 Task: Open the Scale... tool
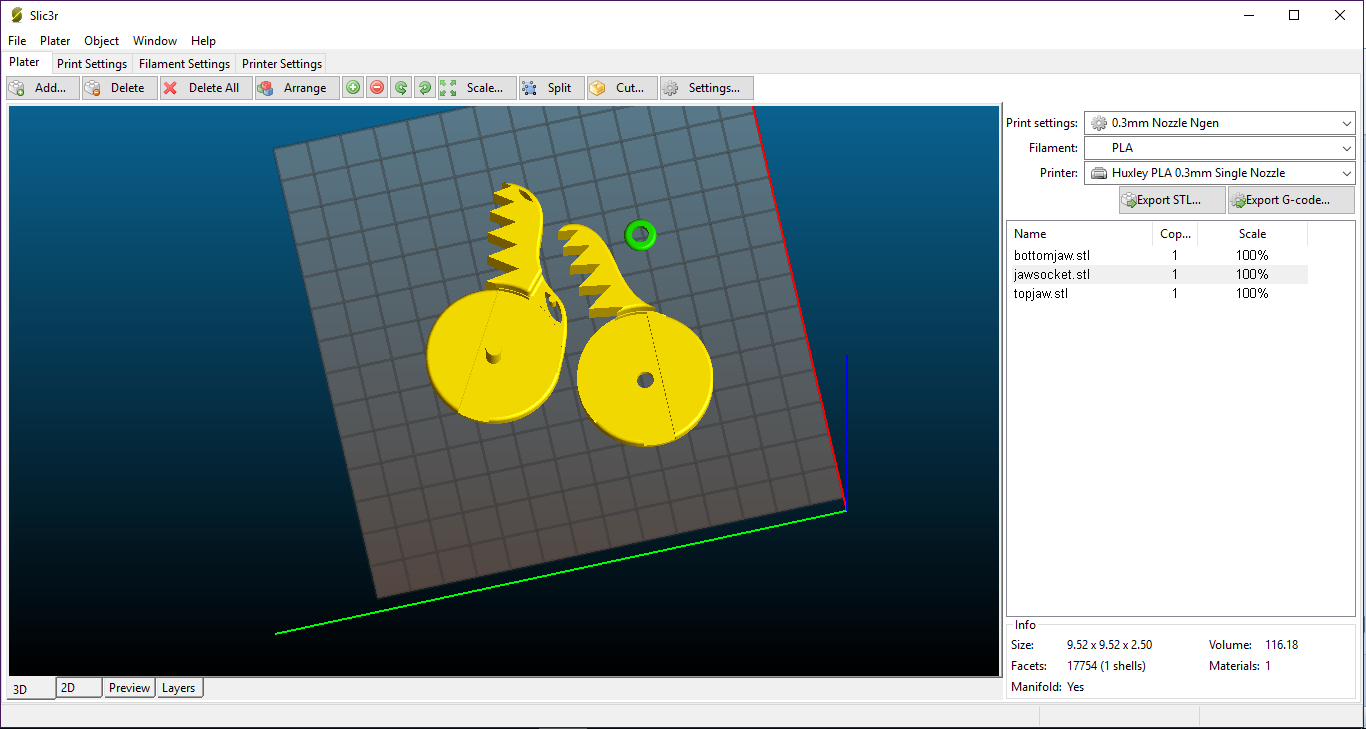478,88
